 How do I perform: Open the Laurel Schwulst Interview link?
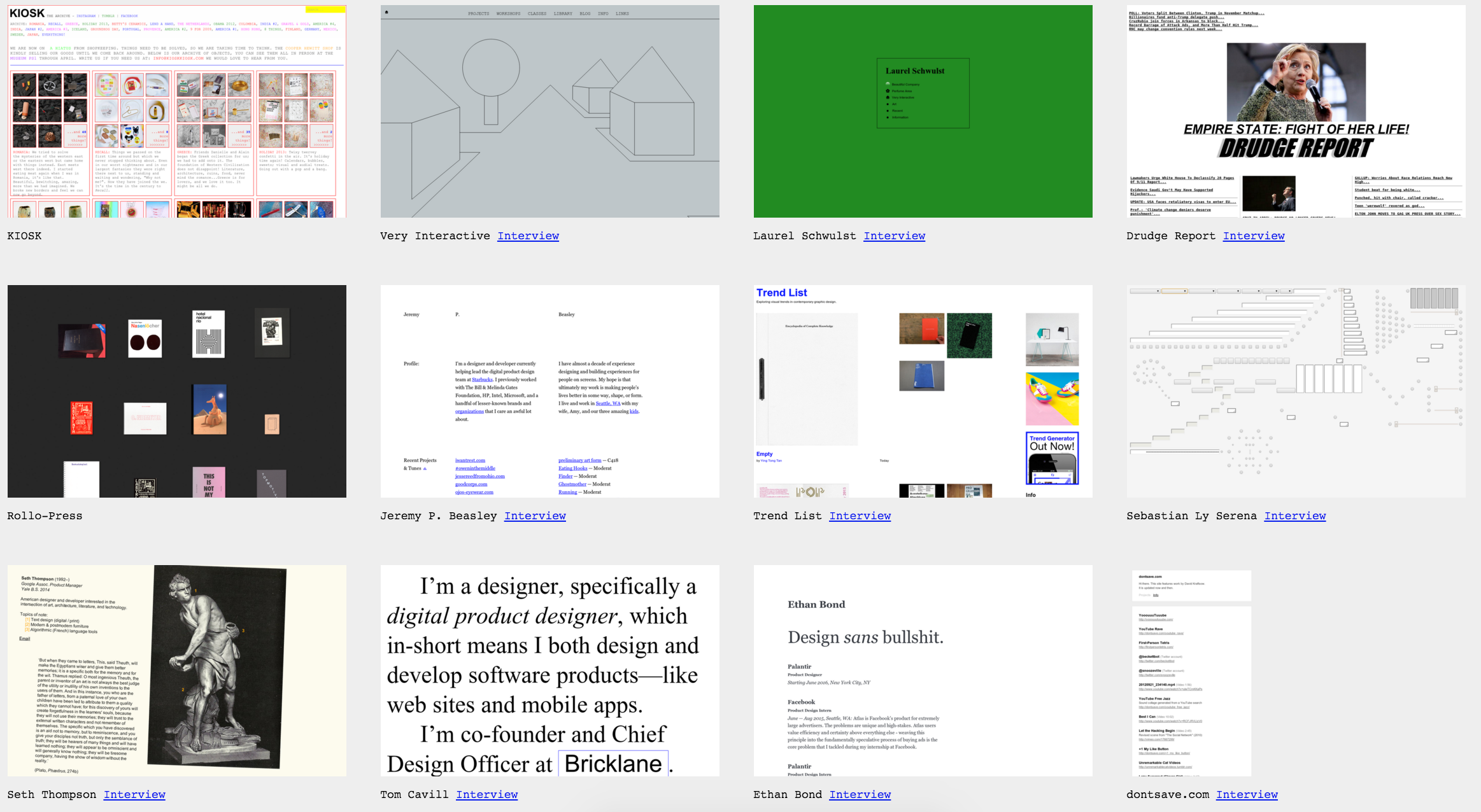point(895,235)
